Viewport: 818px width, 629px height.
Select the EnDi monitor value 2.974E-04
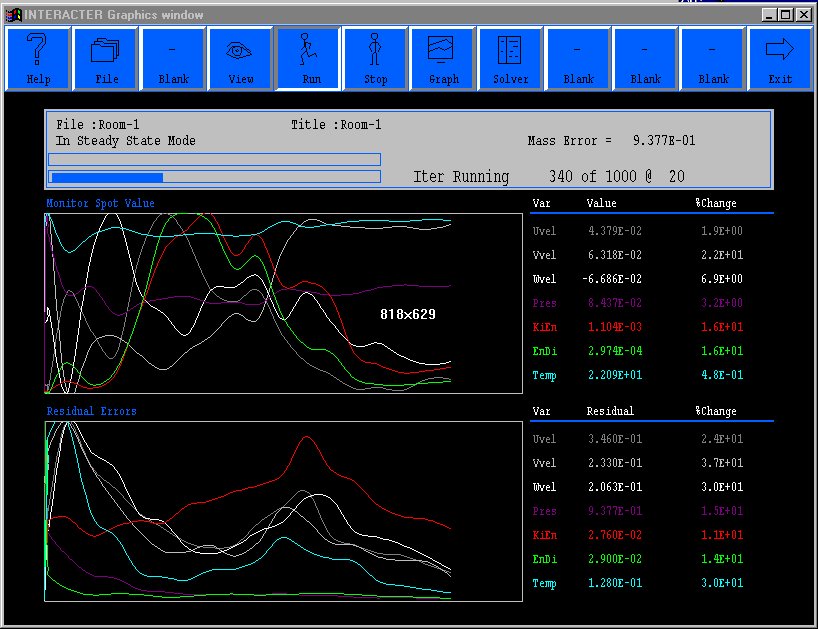tap(615, 350)
